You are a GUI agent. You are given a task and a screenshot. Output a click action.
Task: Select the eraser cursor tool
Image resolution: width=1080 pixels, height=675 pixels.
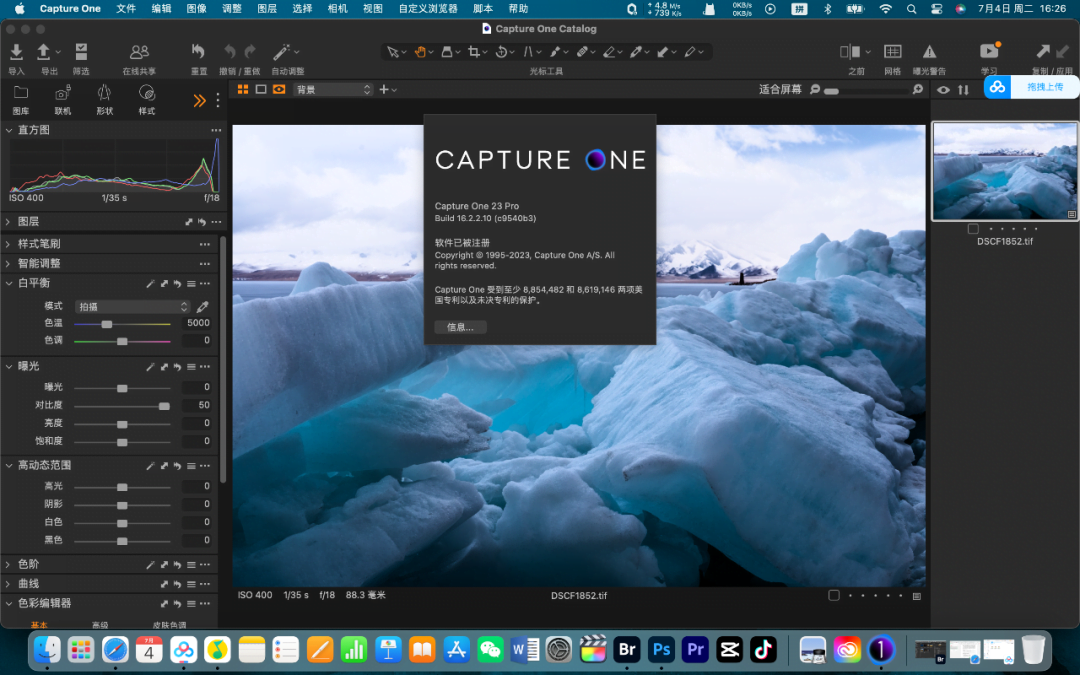click(x=610, y=52)
